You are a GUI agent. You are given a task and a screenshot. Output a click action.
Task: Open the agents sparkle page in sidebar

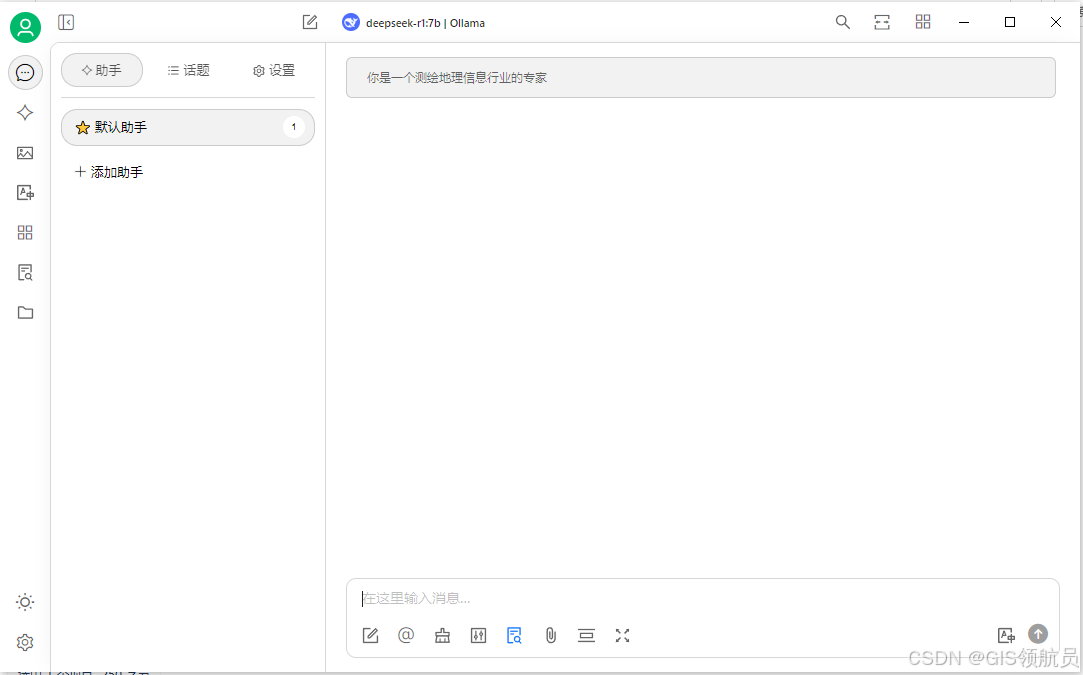26,113
